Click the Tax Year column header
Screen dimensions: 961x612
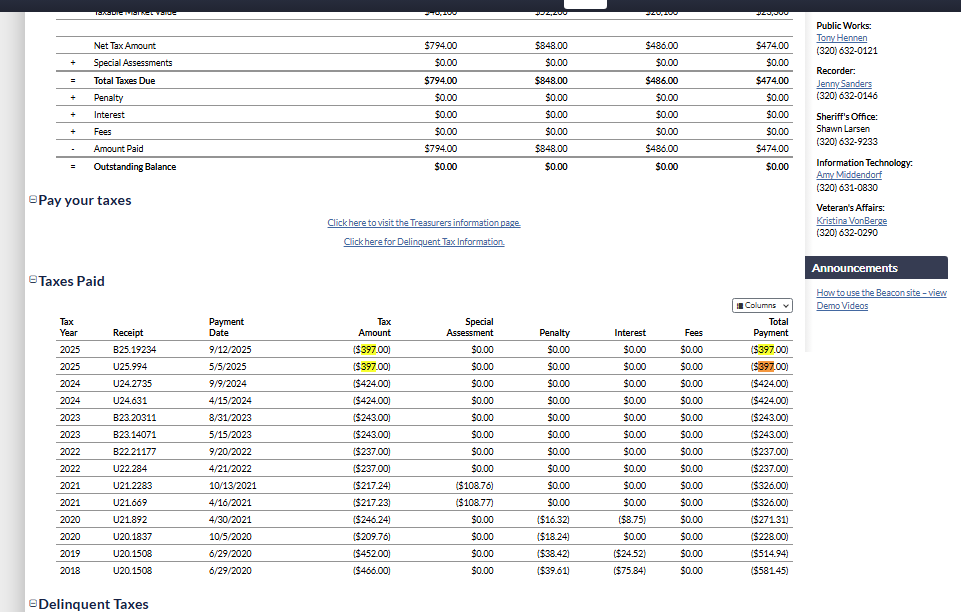pos(69,327)
